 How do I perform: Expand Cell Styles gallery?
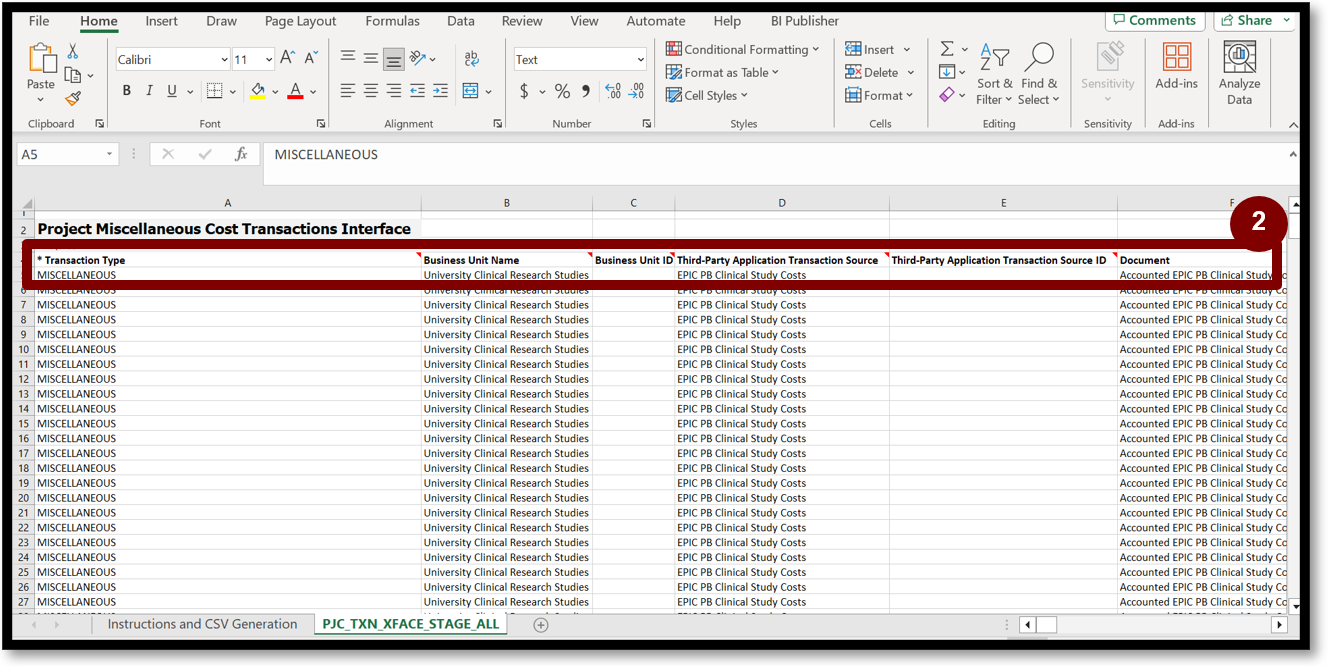coord(706,95)
